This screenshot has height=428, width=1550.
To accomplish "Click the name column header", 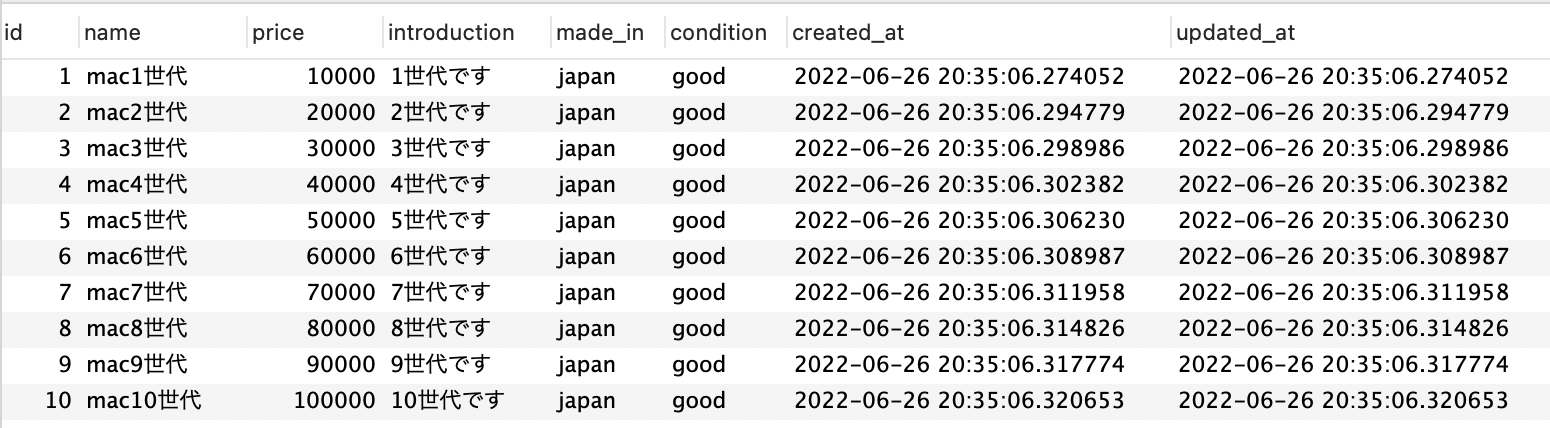I will click(x=163, y=32).
